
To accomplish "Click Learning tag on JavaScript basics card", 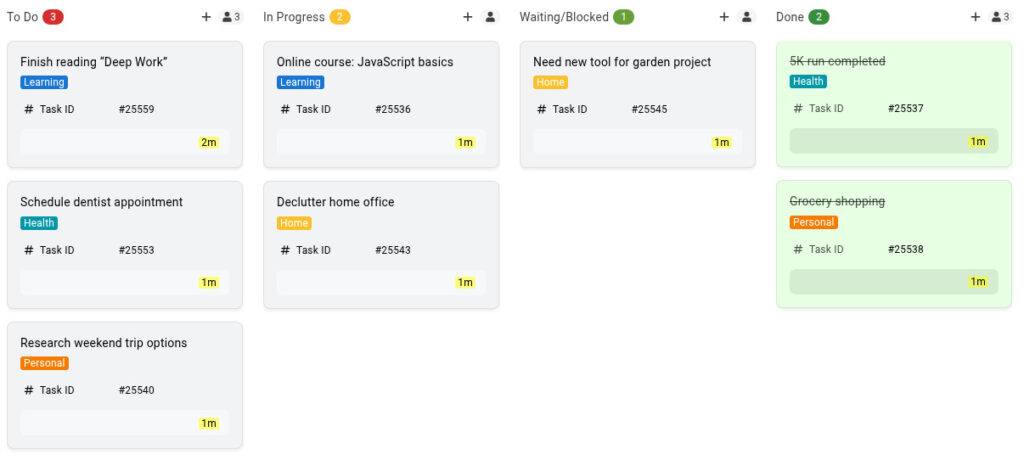I will tap(300, 82).
